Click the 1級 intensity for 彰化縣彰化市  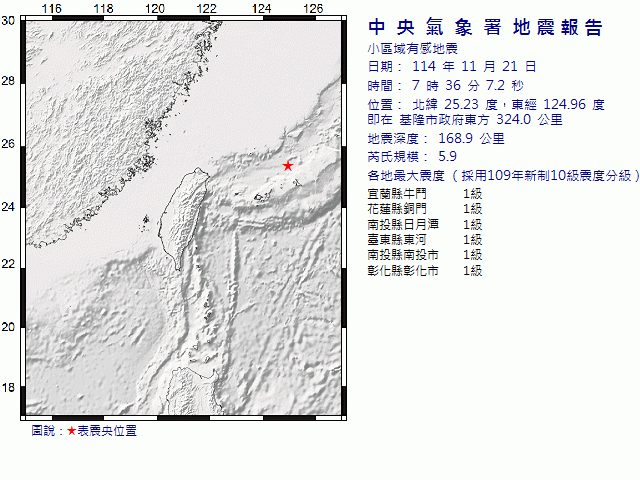point(472,271)
